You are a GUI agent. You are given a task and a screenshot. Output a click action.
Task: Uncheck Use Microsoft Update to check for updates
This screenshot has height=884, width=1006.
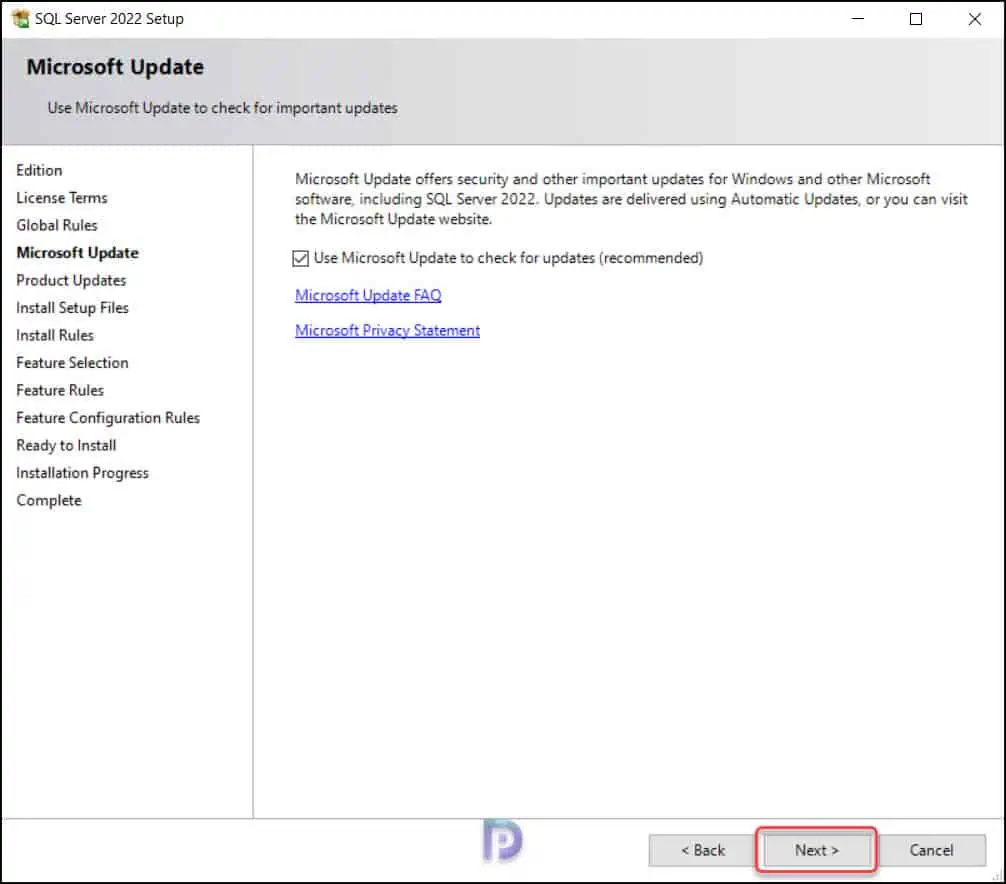300,259
